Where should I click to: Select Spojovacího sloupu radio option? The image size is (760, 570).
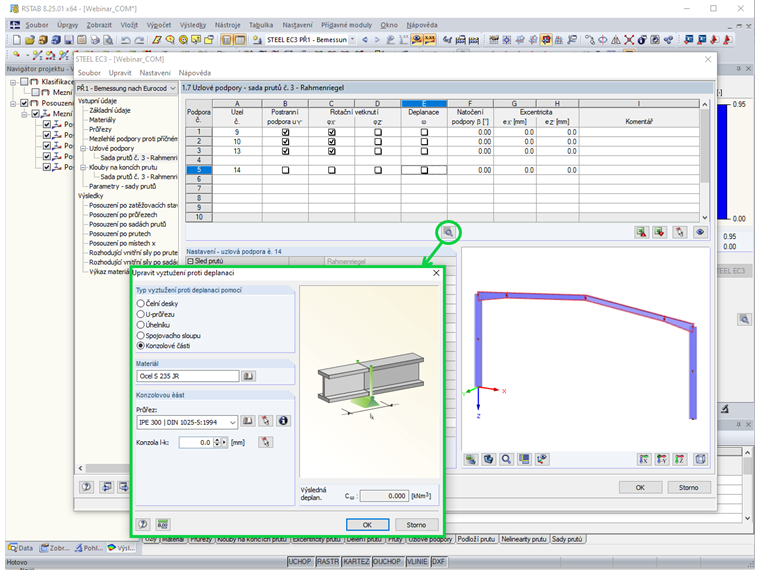141,335
